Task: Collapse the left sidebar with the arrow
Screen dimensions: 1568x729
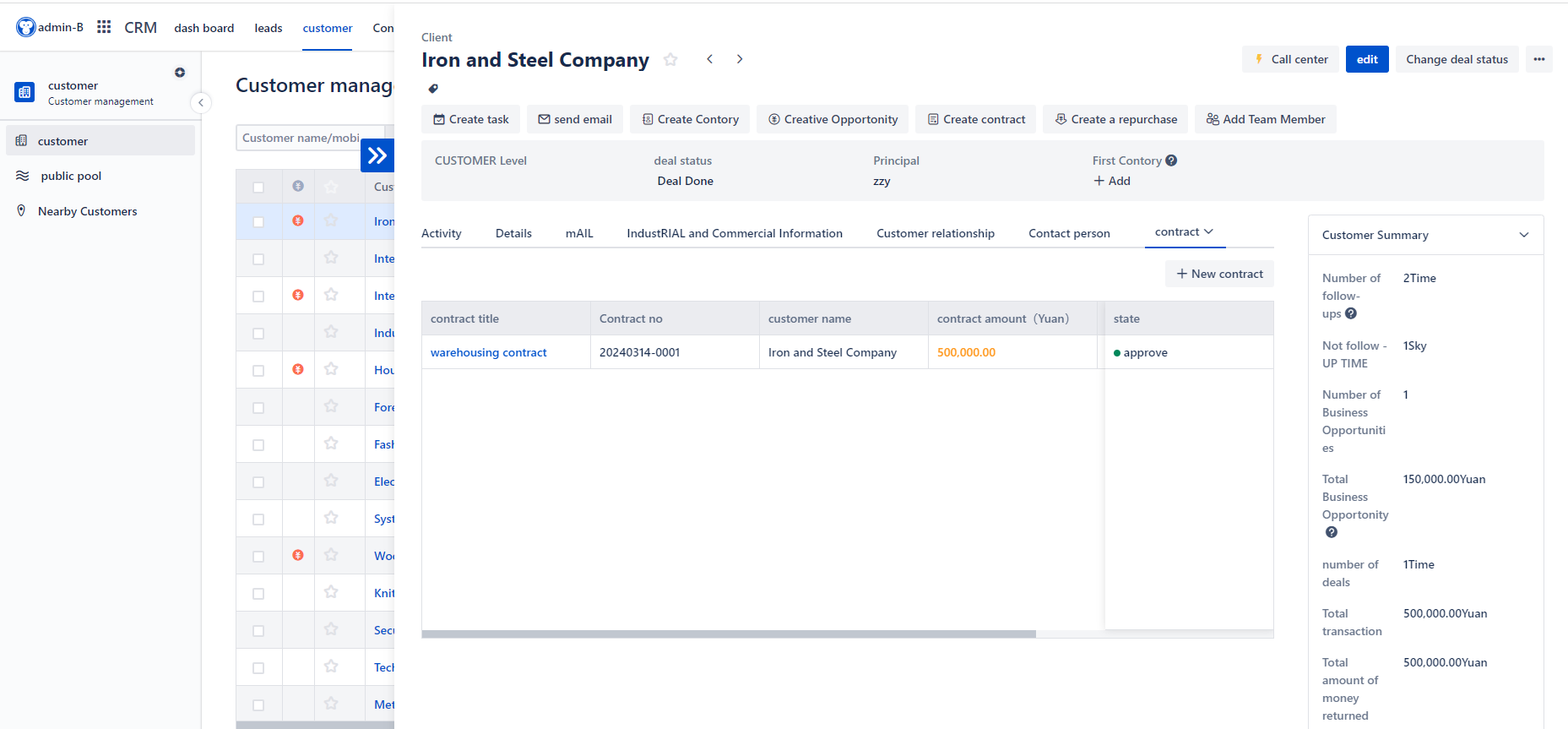Action: [200, 102]
